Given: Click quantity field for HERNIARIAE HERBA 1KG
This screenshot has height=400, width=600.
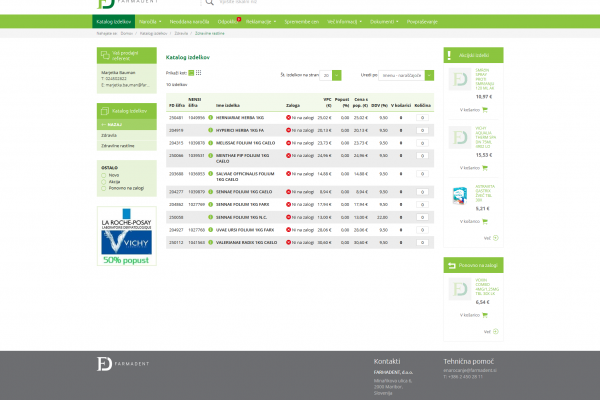Looking at the screenshot, I should tap(422, 118).
